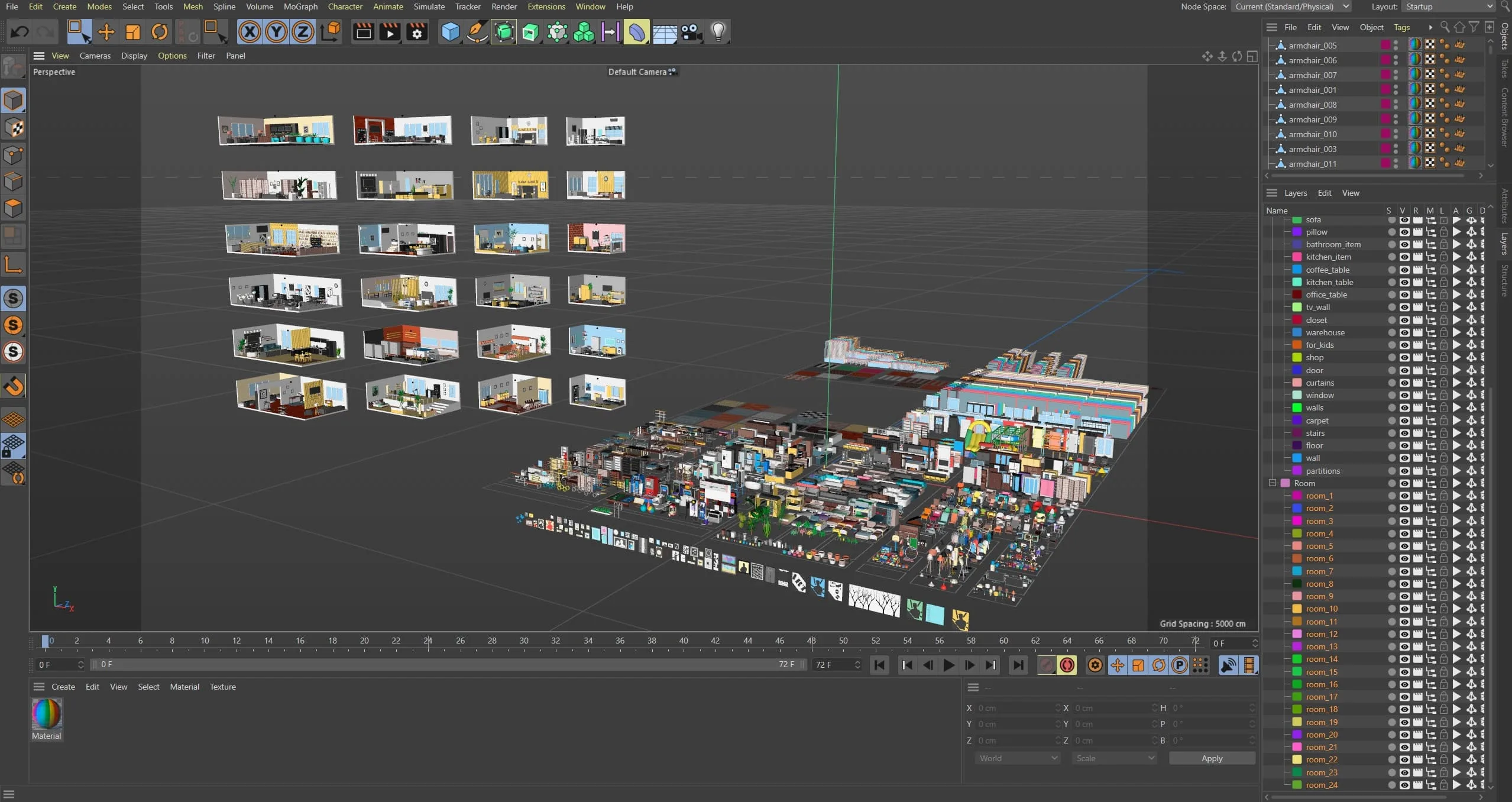
Task: Click the 72 F end frame stepper
Action: tap(857, 665)
